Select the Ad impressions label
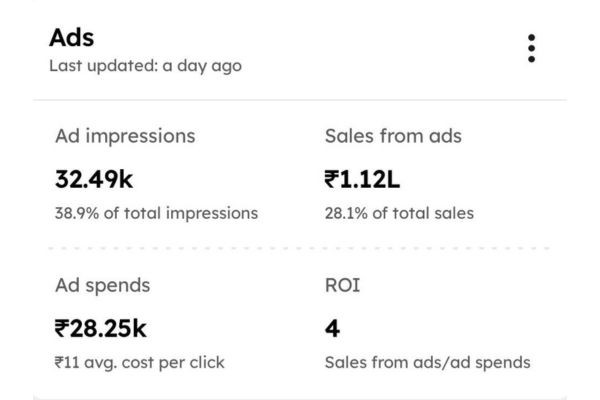This screenshot has height=400, width=600. pyautogui.click(x=125, y=136)
